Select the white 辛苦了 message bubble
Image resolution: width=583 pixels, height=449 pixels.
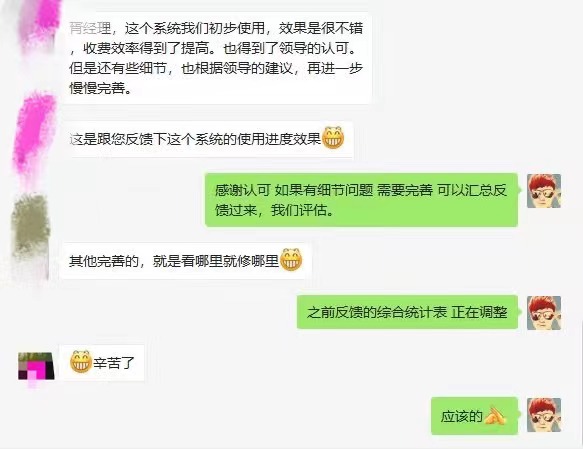point(103,362)
